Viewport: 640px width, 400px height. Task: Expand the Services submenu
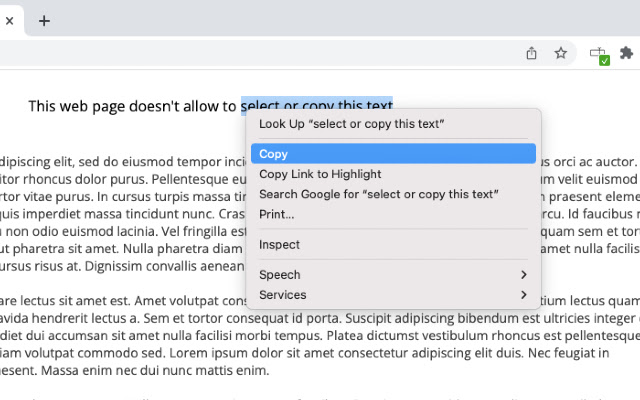tap(393, 295)
